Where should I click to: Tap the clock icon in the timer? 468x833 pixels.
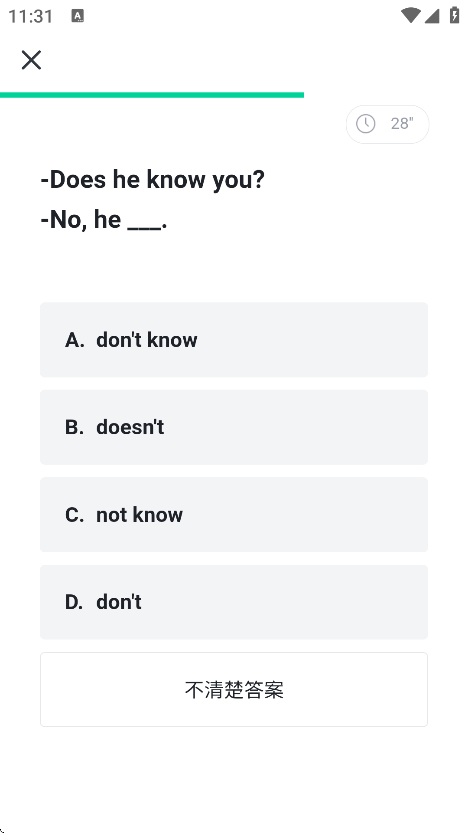pos(365,124)
